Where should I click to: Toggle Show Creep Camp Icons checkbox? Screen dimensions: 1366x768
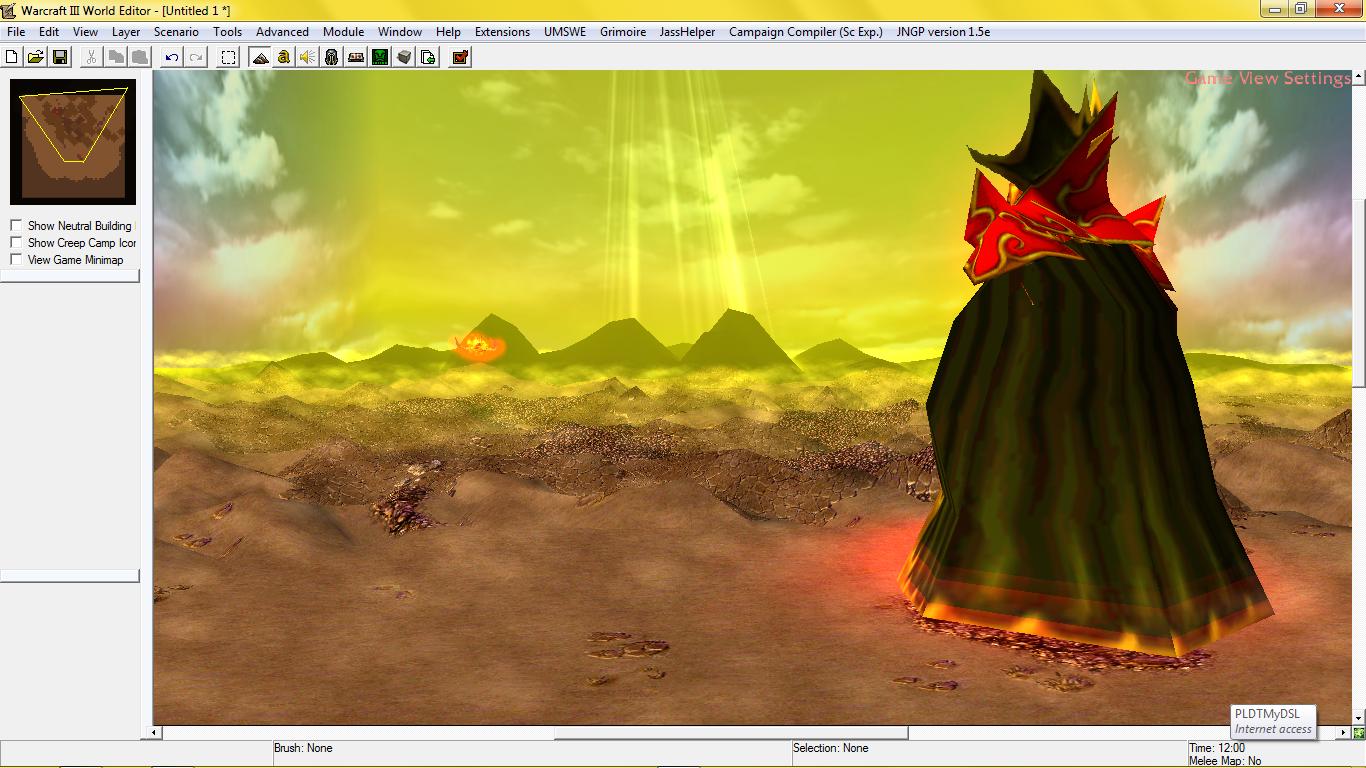pyautogui.click(x=16, y=243)
